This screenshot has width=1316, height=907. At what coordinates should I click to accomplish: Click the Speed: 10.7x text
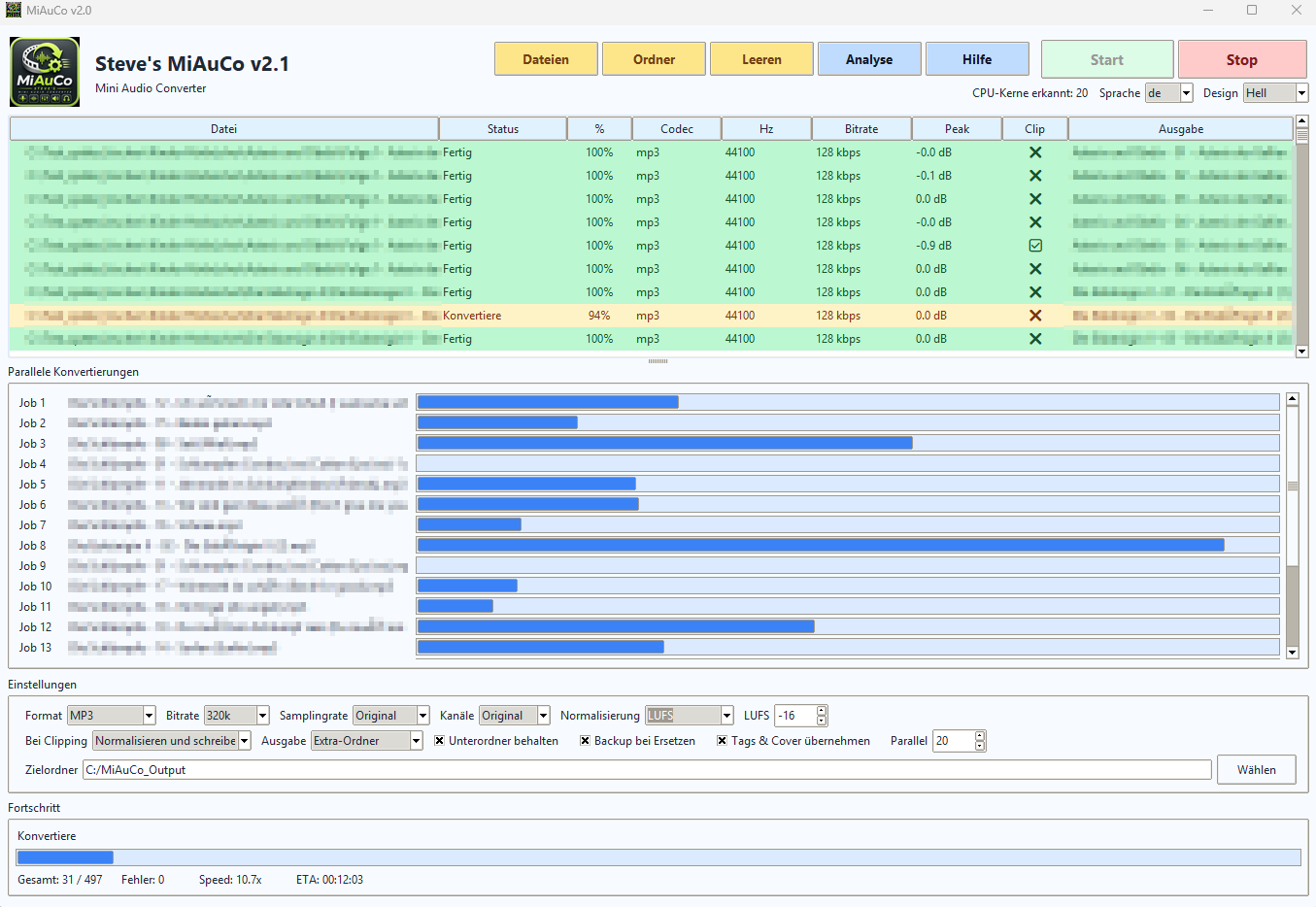(230, 880)
